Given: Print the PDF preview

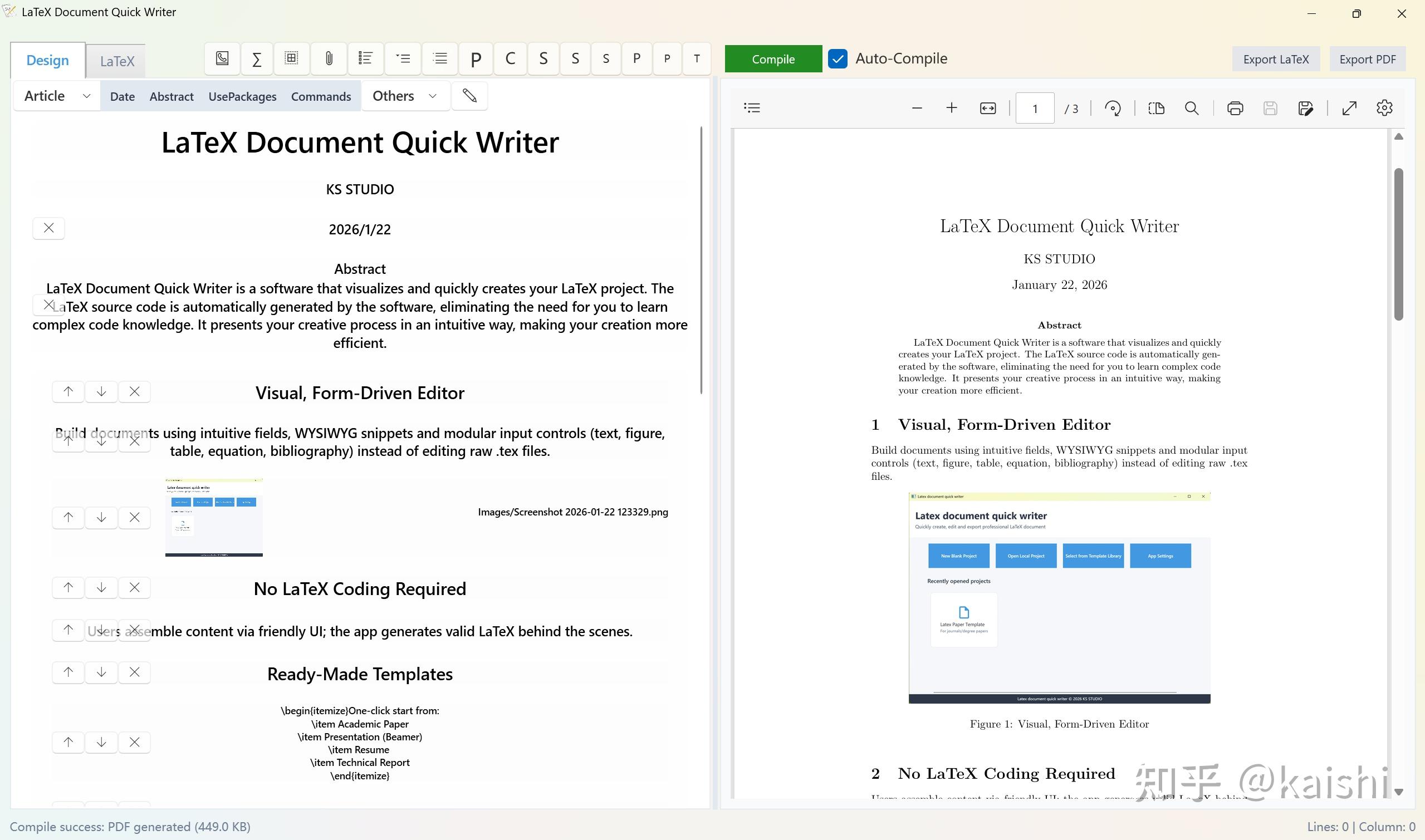Looking at the screenshot, I should click(x=1235, y=108).
